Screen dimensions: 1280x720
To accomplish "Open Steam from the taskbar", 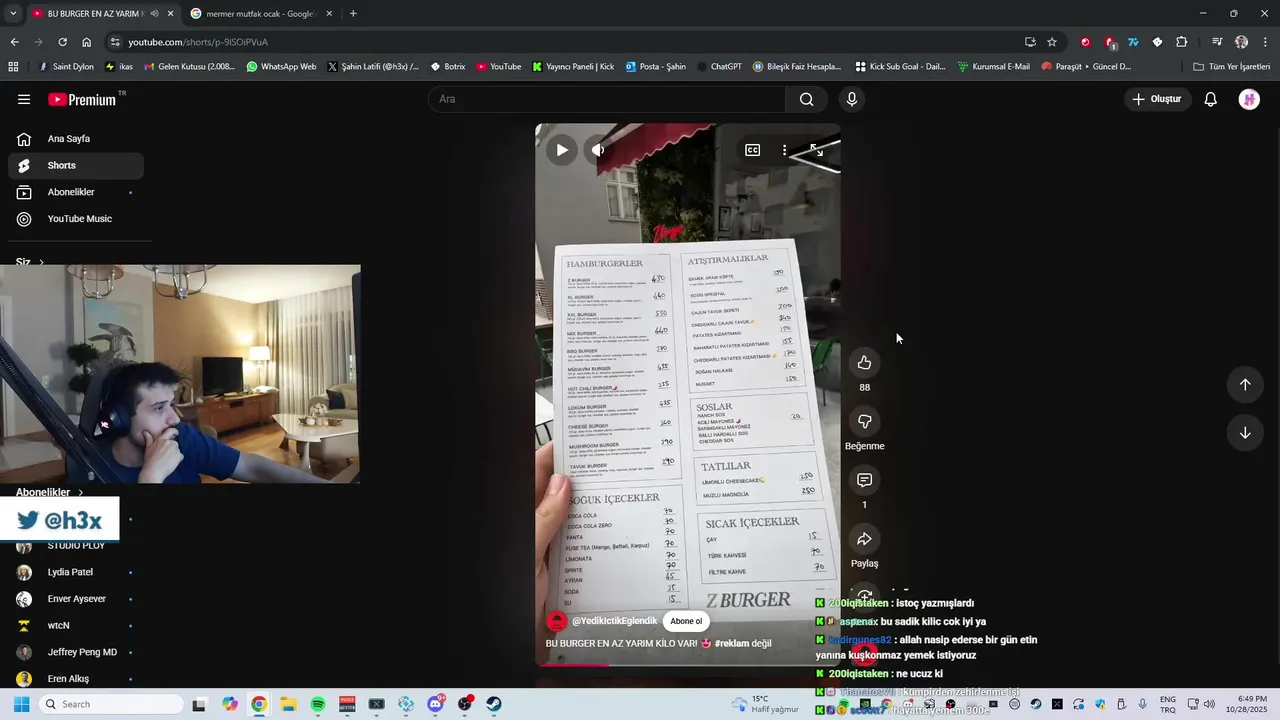I will [x=494, y=704].
